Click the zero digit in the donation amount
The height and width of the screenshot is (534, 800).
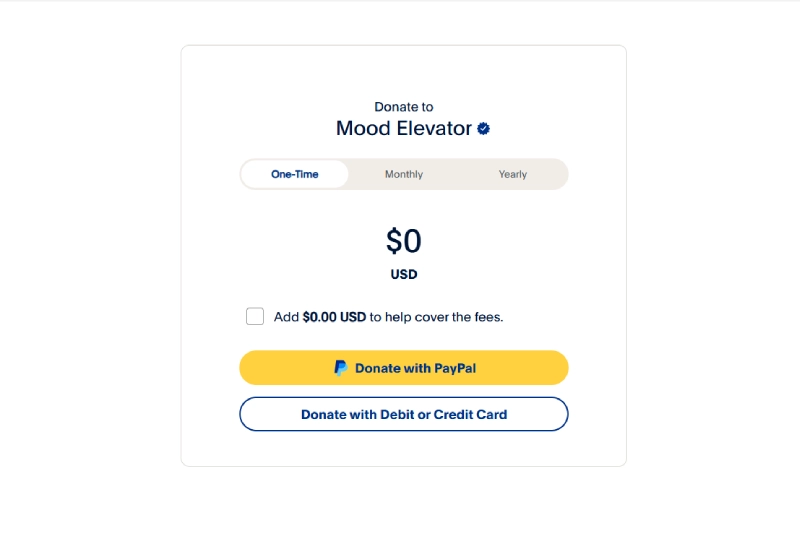(412, 241)
